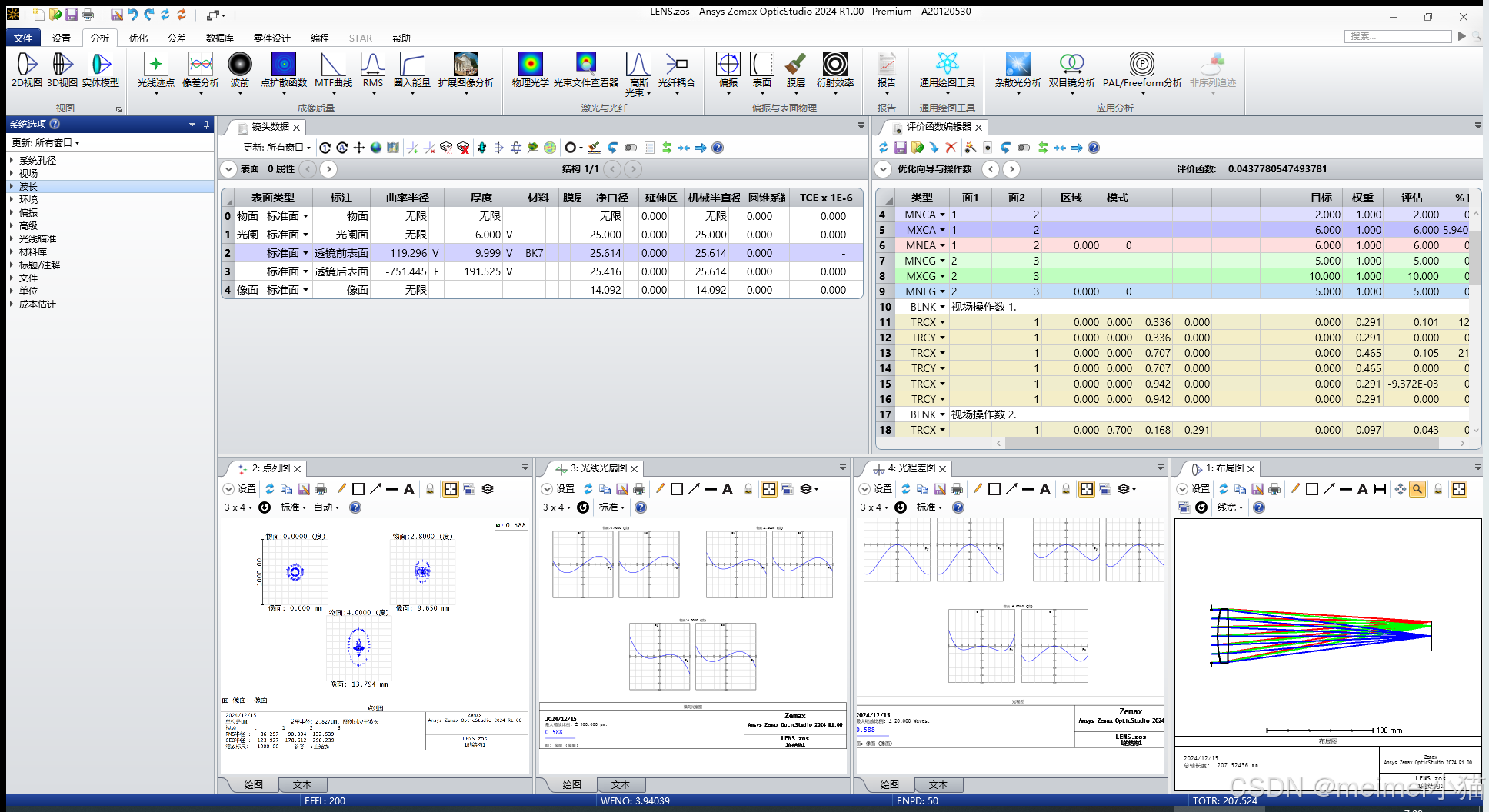The height and width of the screenshot is (812, 1489).
Task: Click the save icon in merit function editor toolbar
Action: [x=900, y=148]
